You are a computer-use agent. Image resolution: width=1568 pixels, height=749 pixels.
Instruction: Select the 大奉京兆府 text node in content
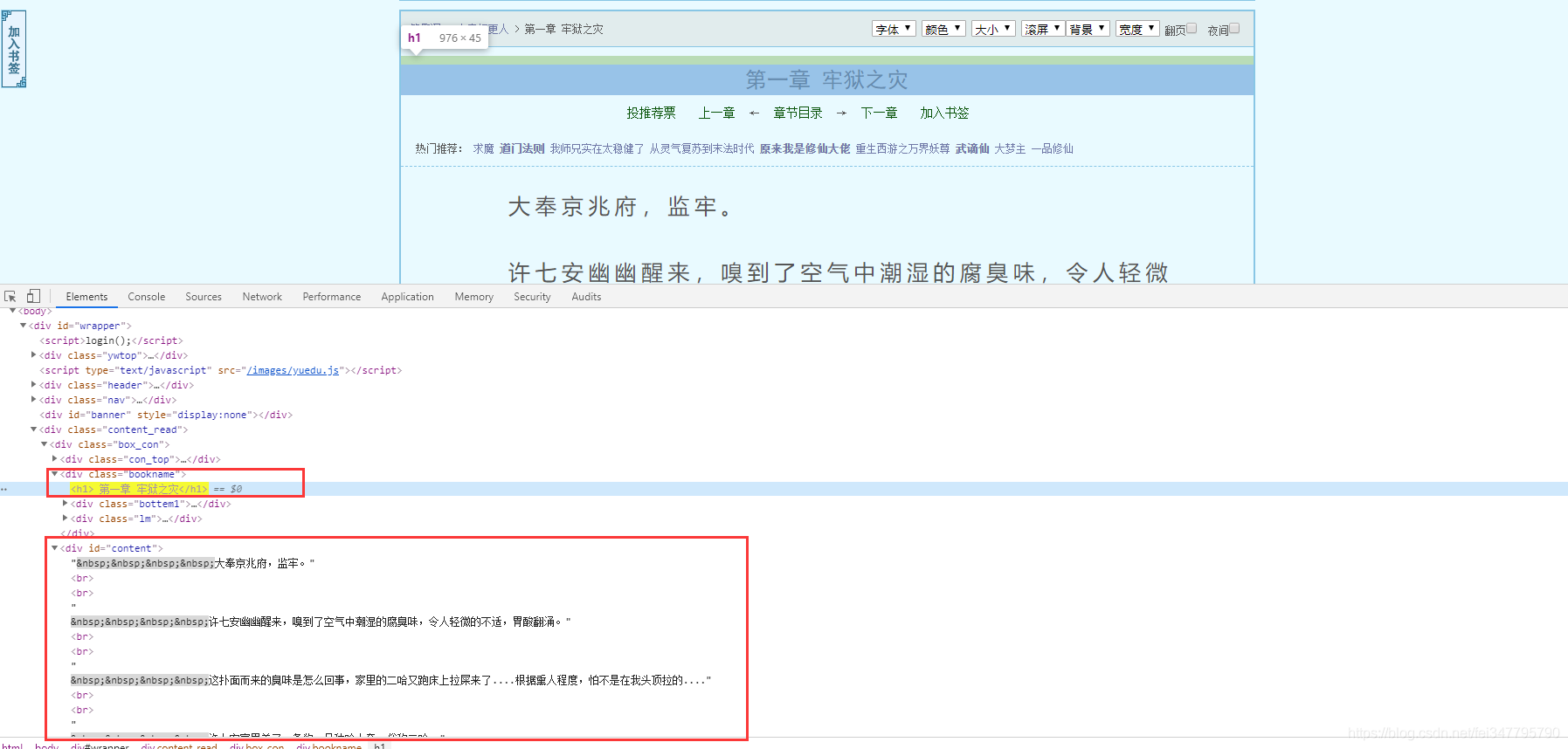click(192, 563)
